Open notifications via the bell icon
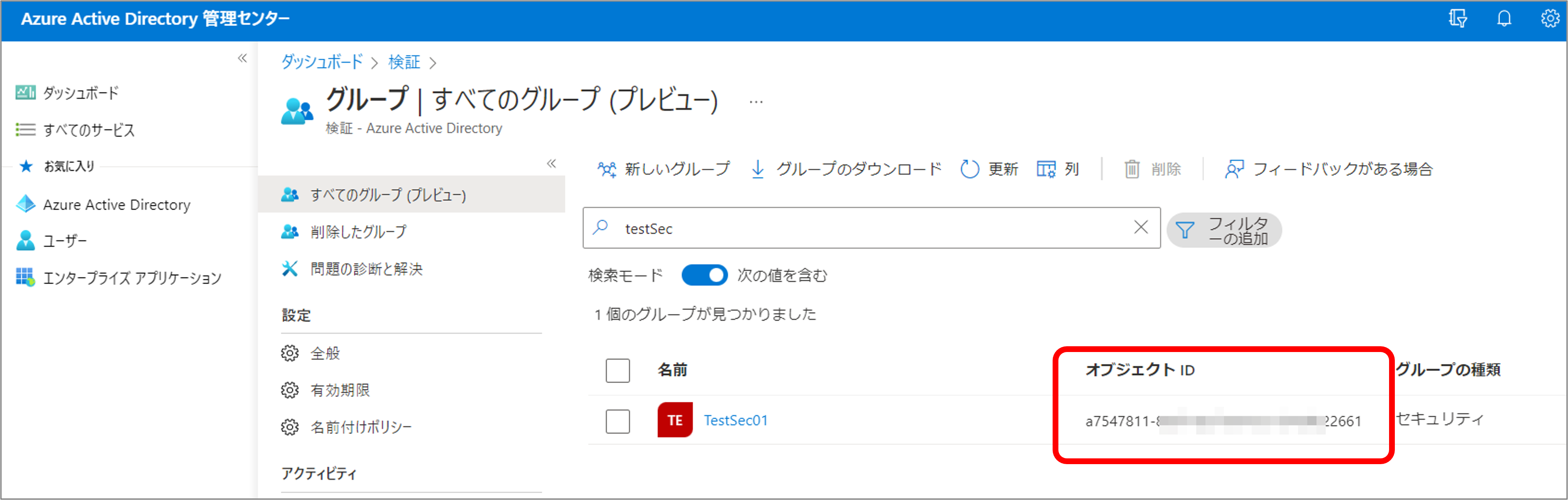 point(1504,19)
